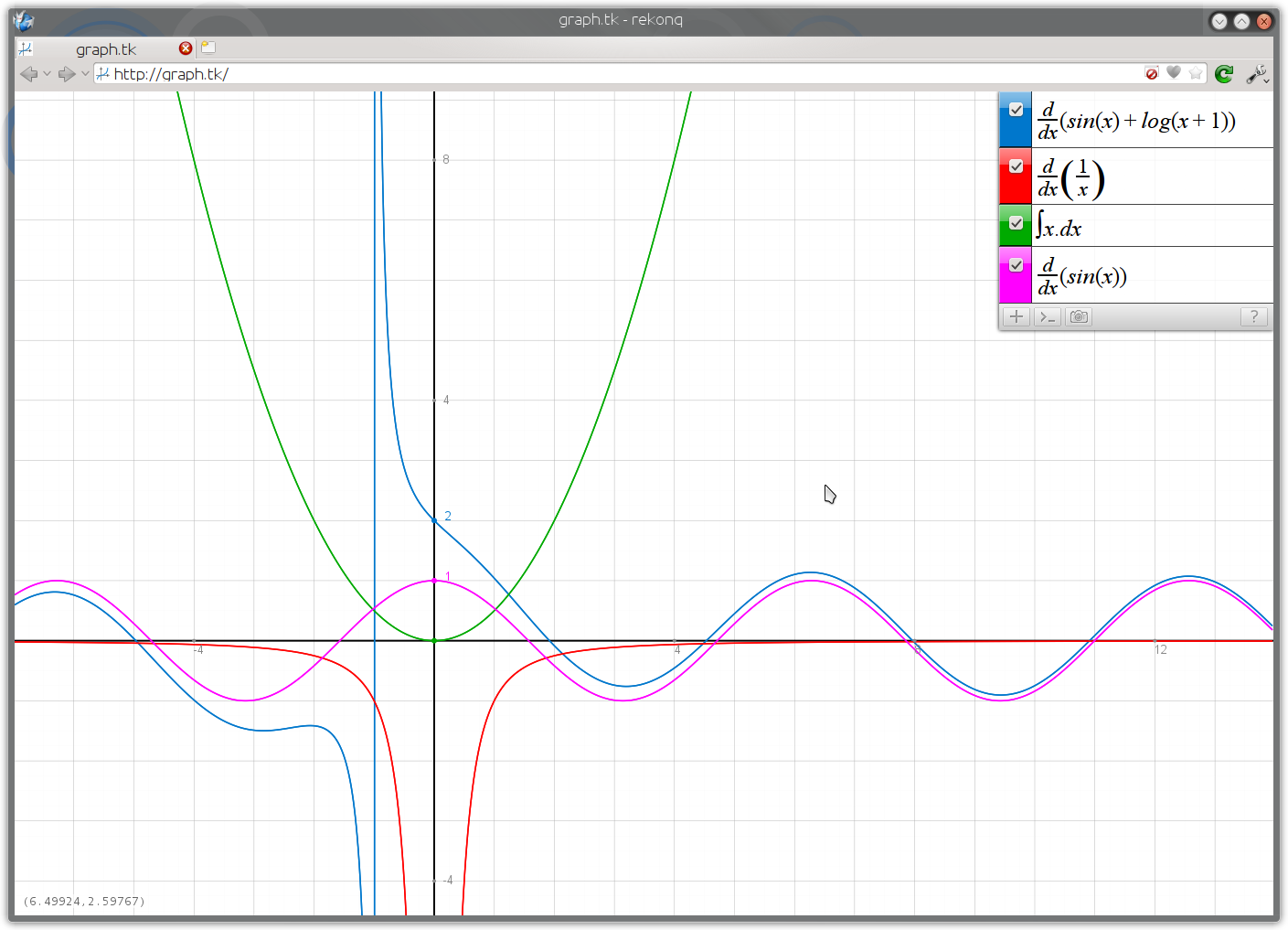
Task: Close the rekonq window
Action: 1264,21
